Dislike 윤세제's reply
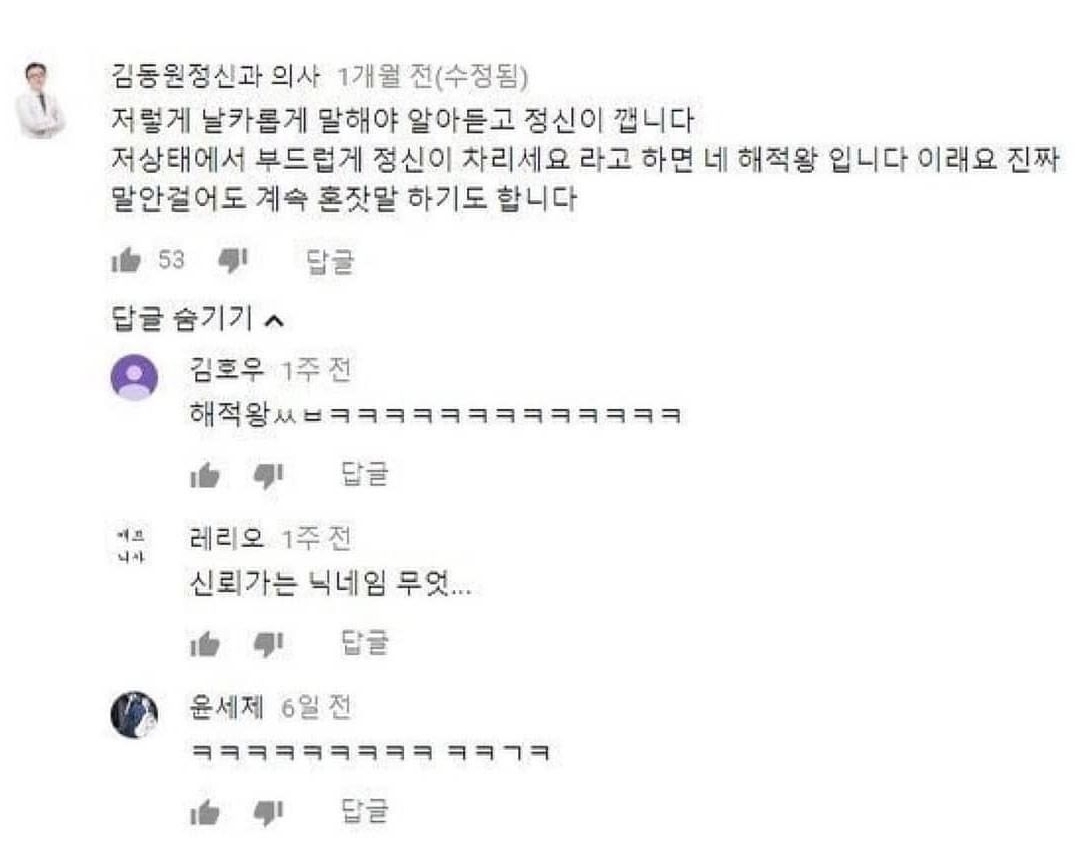This screenshot has height=854, width=1080. pyautogui.click(x=268, y=813)
